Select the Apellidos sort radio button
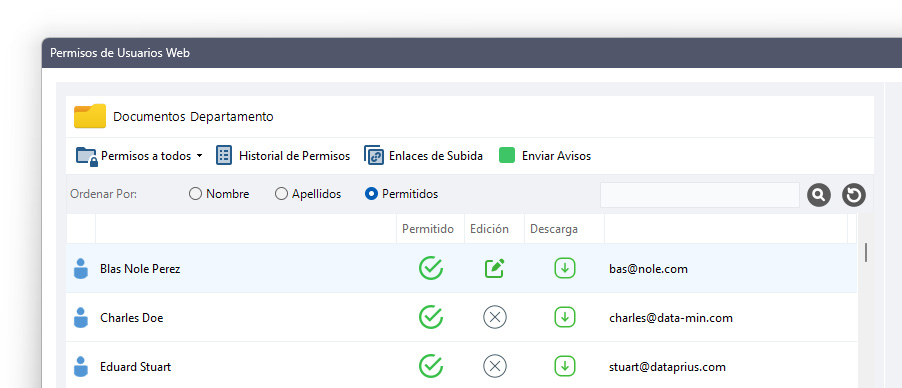This screenshot has width=902, height=388. click(281, 194)
